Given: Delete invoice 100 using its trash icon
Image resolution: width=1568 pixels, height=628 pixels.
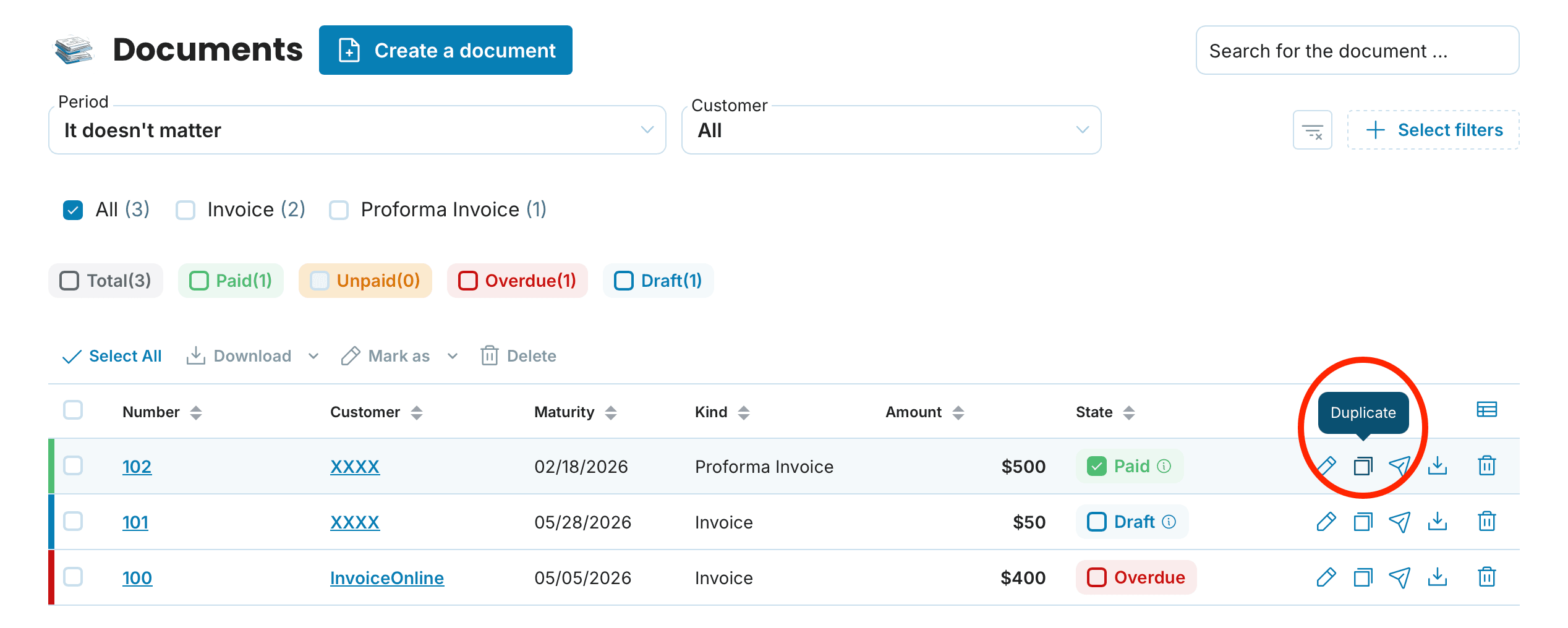Looking at the screenshot, I should point(1487,577).
